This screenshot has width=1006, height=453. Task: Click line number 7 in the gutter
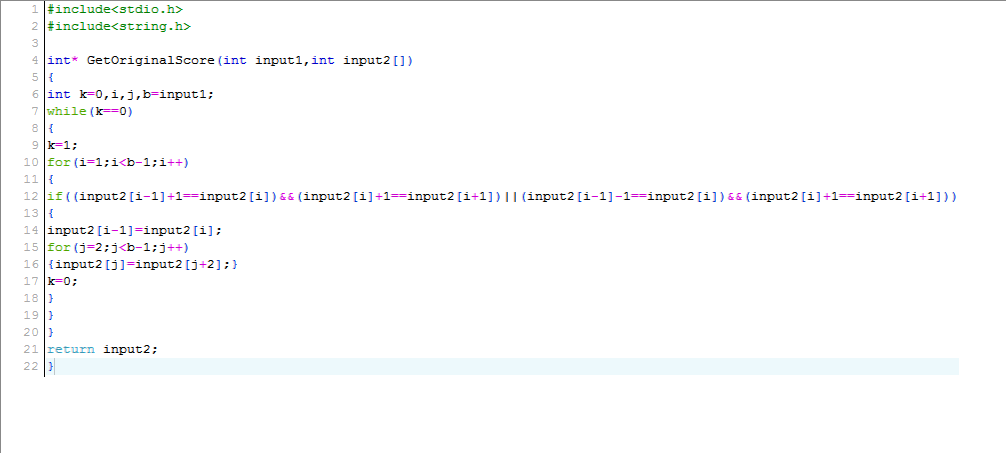[x=35, y=111]
